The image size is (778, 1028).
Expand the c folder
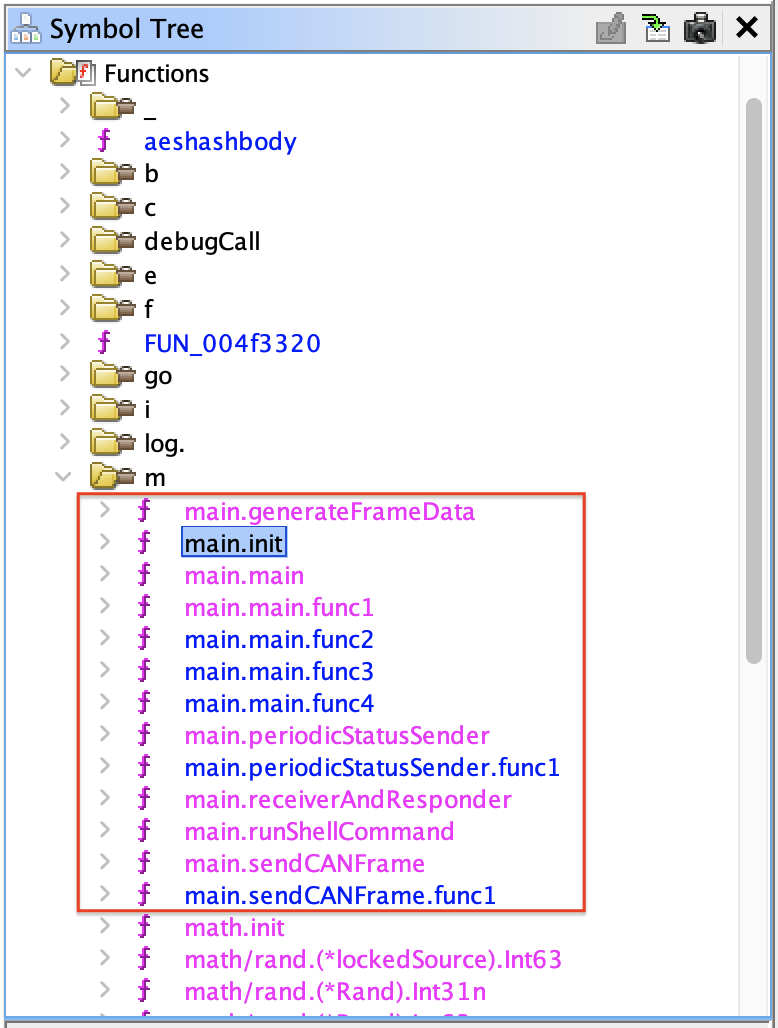pos(64,206)
